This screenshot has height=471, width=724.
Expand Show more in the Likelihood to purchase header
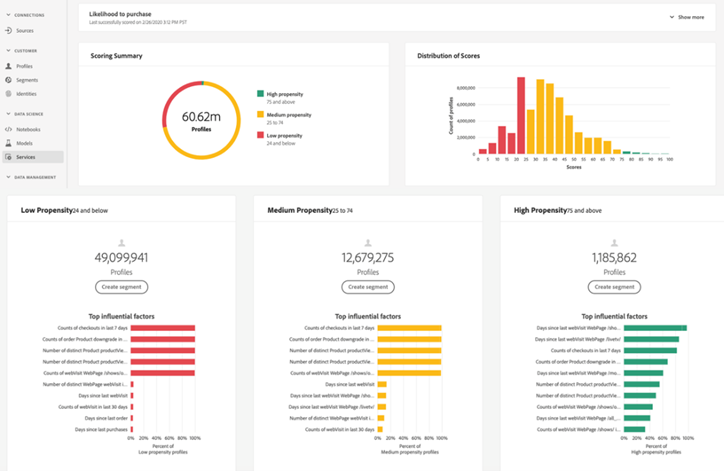[x=687, y=17]
